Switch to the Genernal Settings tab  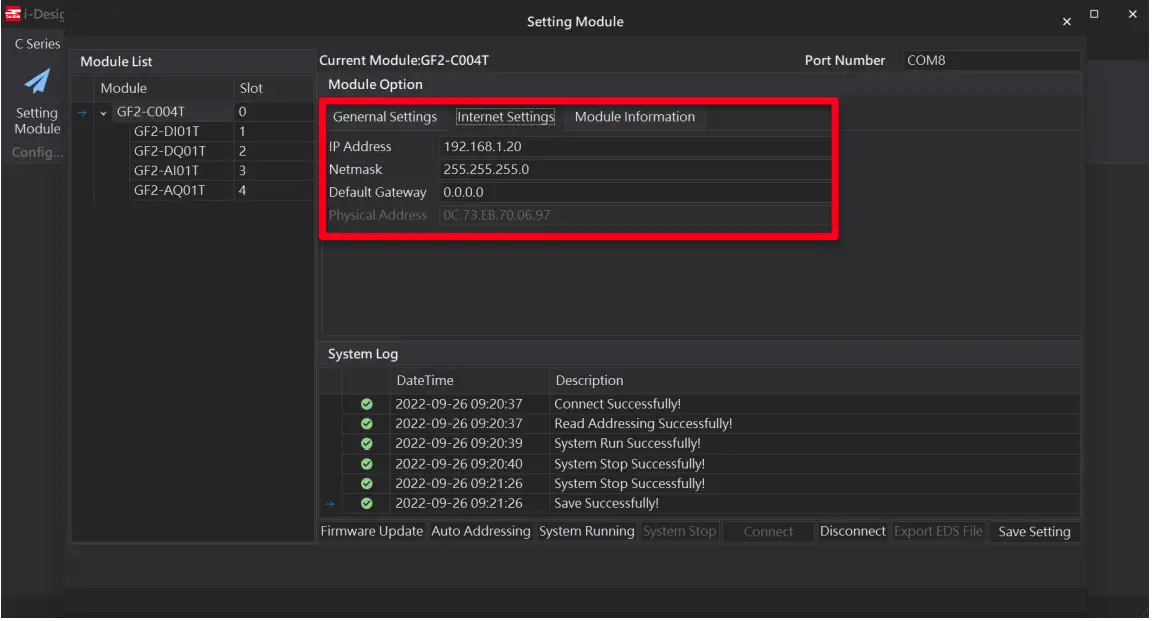[385, 117]
